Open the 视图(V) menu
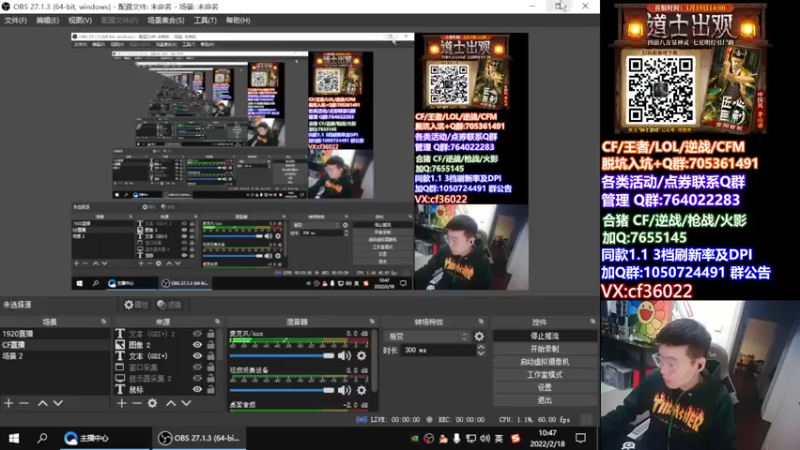 [x=80, y=20]
